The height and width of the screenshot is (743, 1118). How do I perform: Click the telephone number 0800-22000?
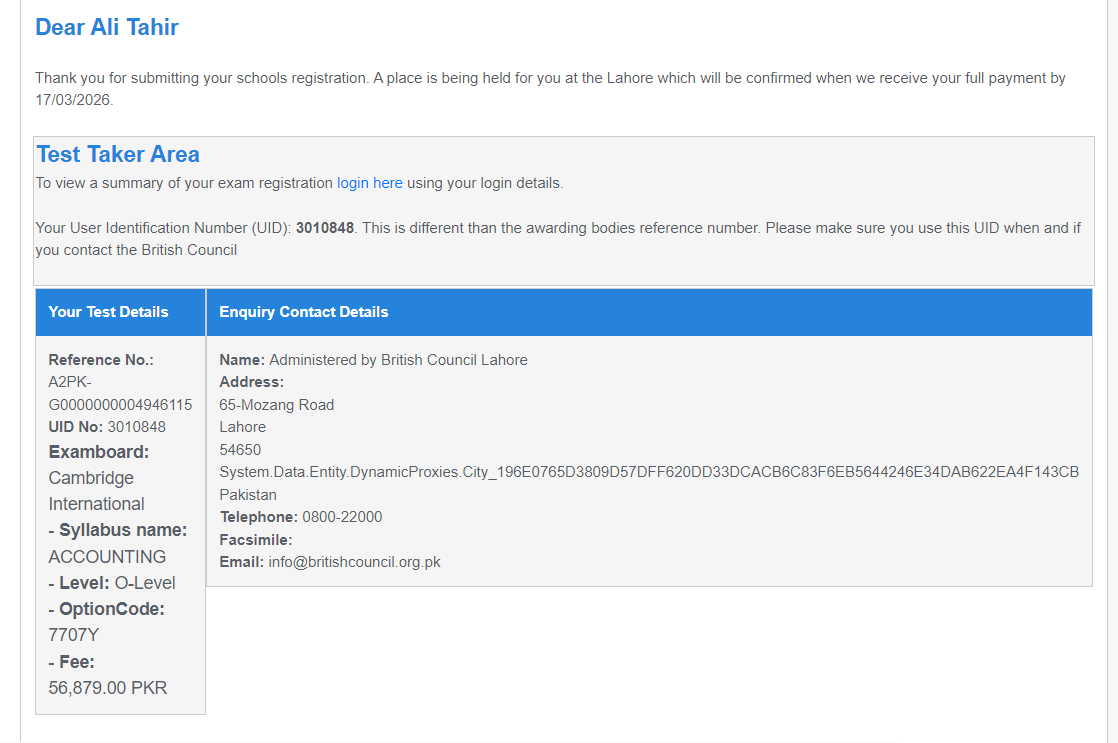coord(342,517)
